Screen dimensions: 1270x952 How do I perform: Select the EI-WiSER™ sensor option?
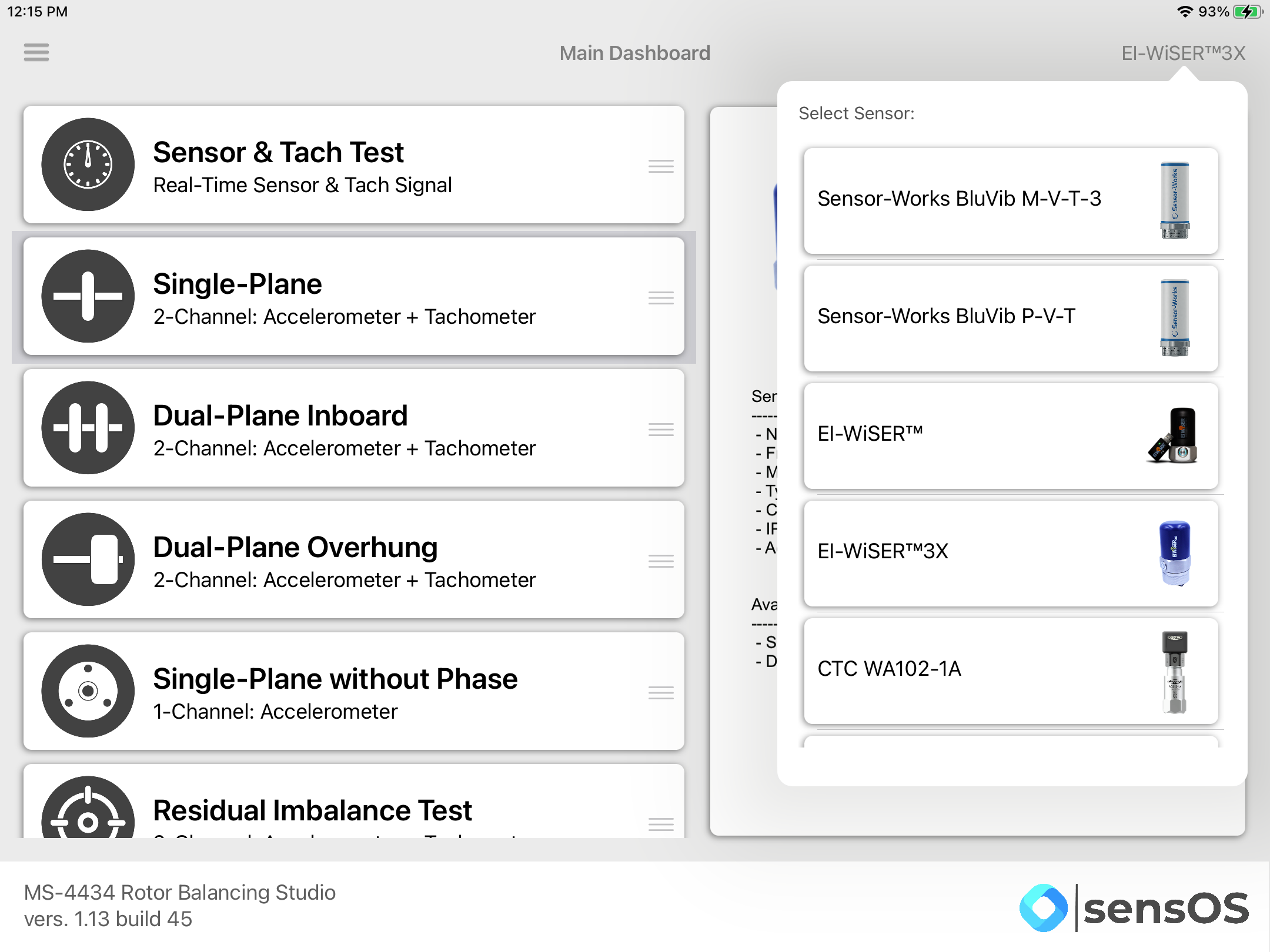tap(1011, 436)
